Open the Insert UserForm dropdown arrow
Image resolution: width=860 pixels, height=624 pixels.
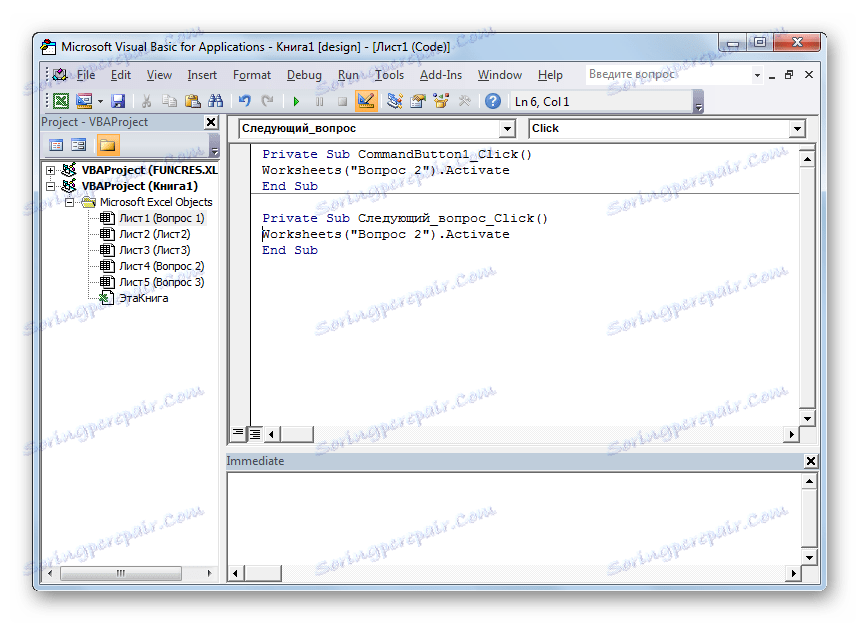[x=100, y=101]
